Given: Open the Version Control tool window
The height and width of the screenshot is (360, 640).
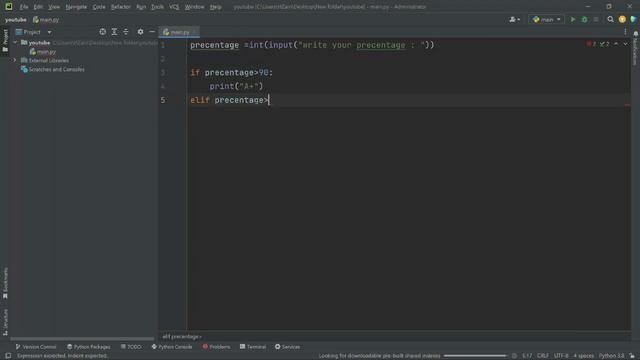Looking at the screenshot, I should pos(36,347).
